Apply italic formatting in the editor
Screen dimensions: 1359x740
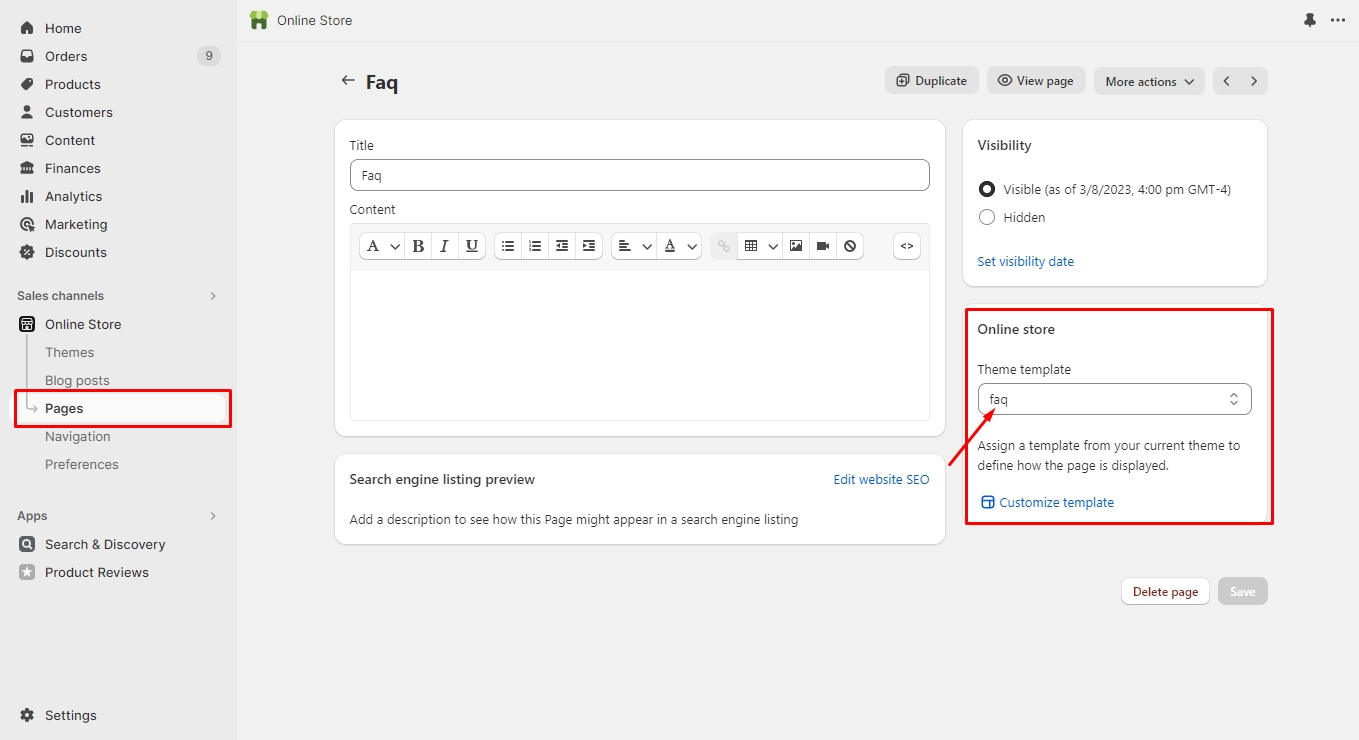tap(445, 246)
